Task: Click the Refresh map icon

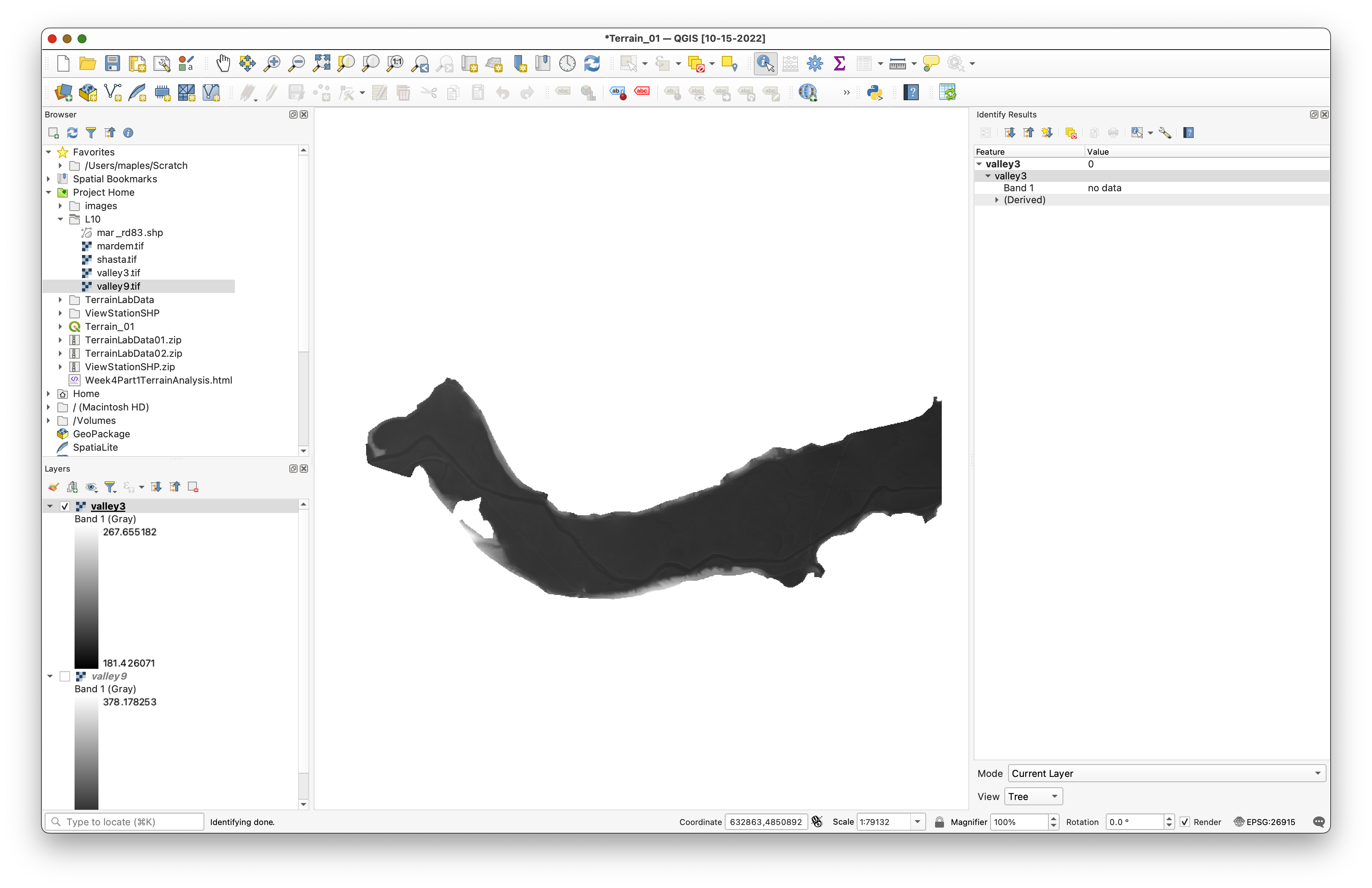Action: pyautogui.click(x=592, y=63)
